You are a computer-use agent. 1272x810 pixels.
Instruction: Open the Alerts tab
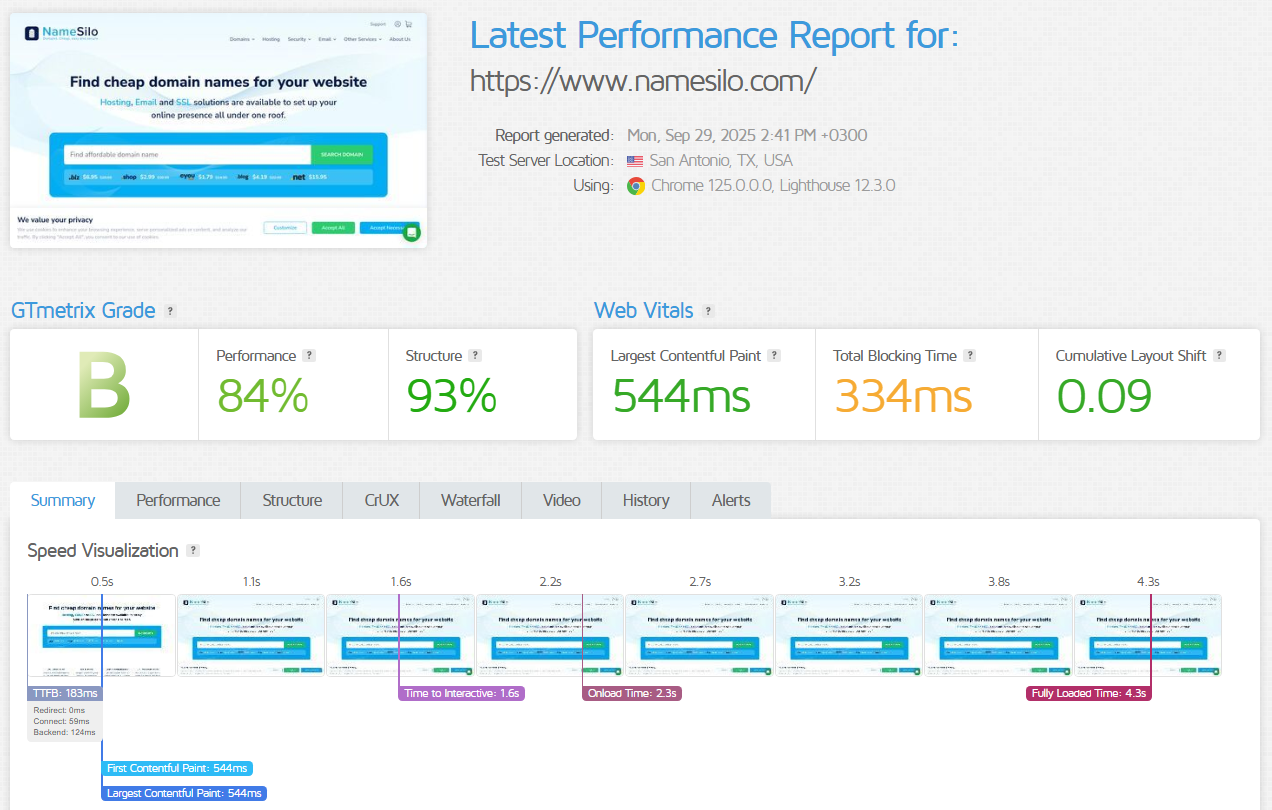click(x=731, y=500)
